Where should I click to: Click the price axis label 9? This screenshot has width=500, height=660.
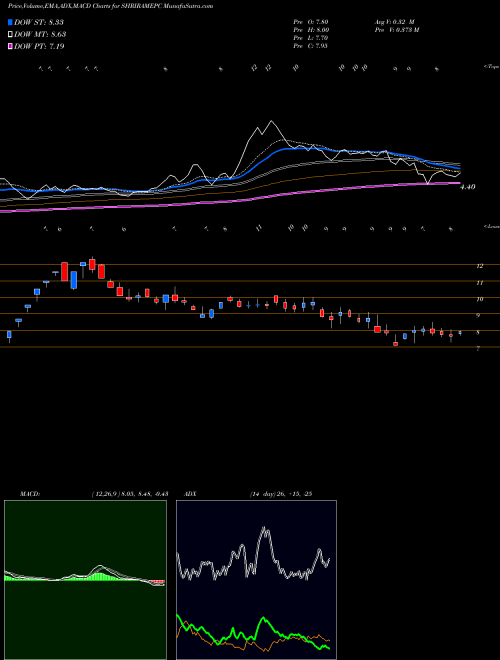tap(478, 316)
